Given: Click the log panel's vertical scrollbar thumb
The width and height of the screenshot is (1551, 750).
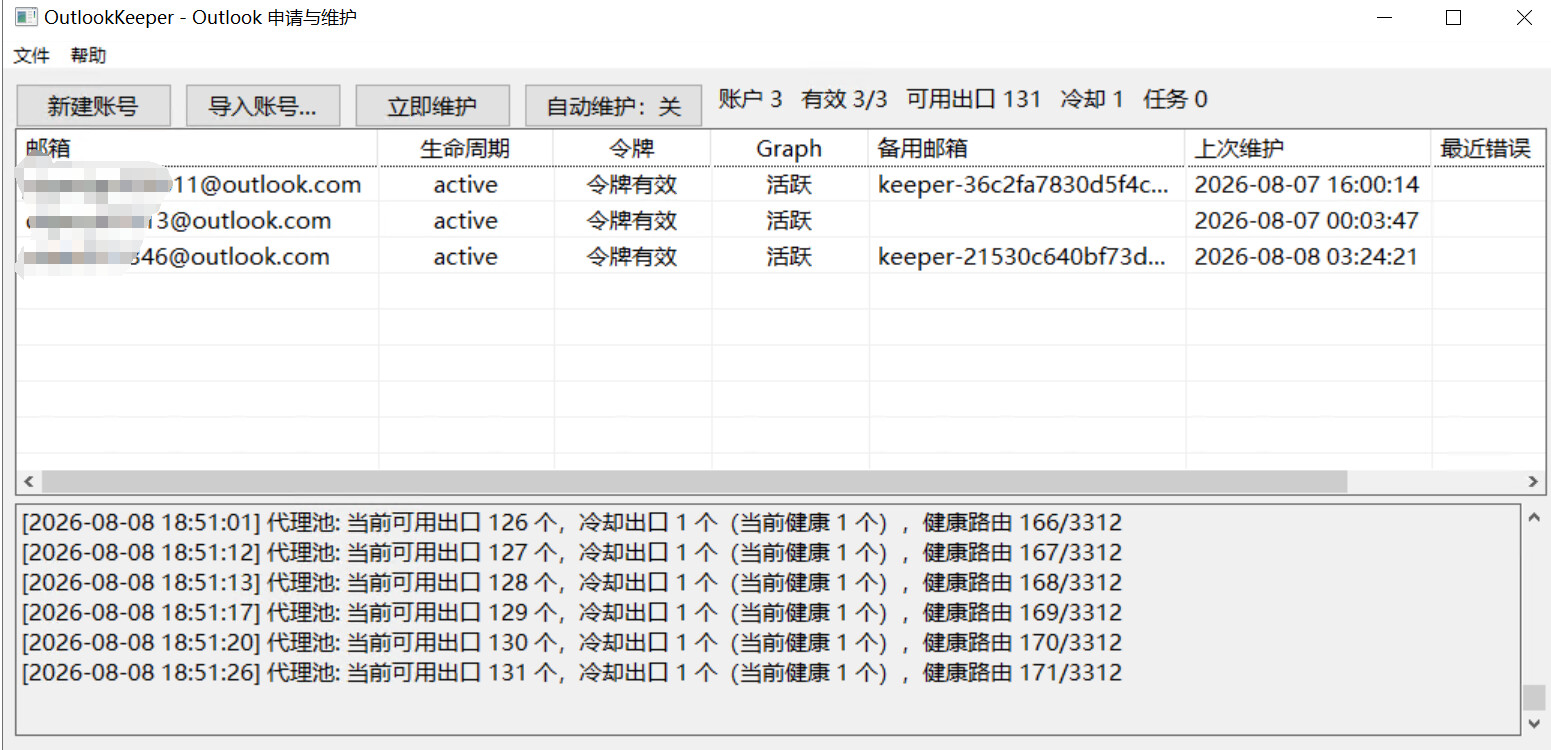Looking at the screenshot, I should pos(1534,697).
